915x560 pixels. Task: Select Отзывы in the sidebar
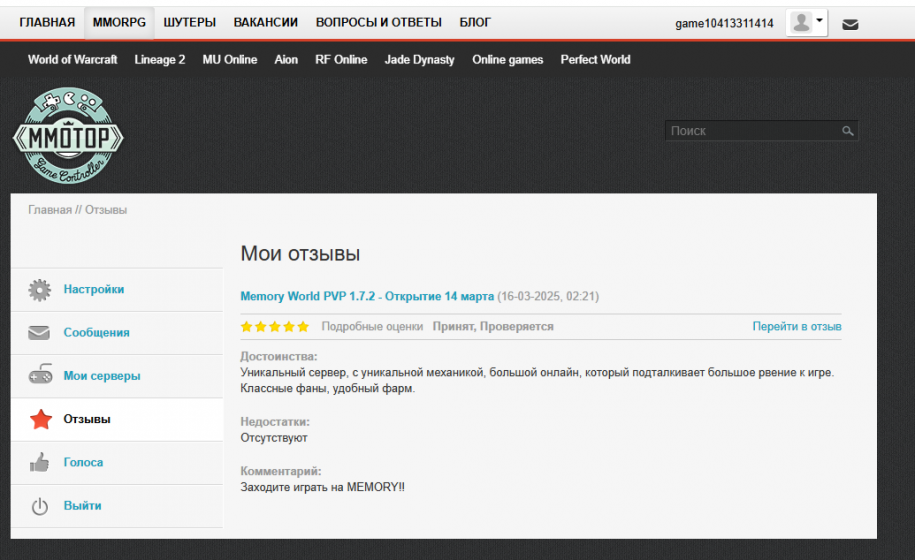click(x=87, y=419)
